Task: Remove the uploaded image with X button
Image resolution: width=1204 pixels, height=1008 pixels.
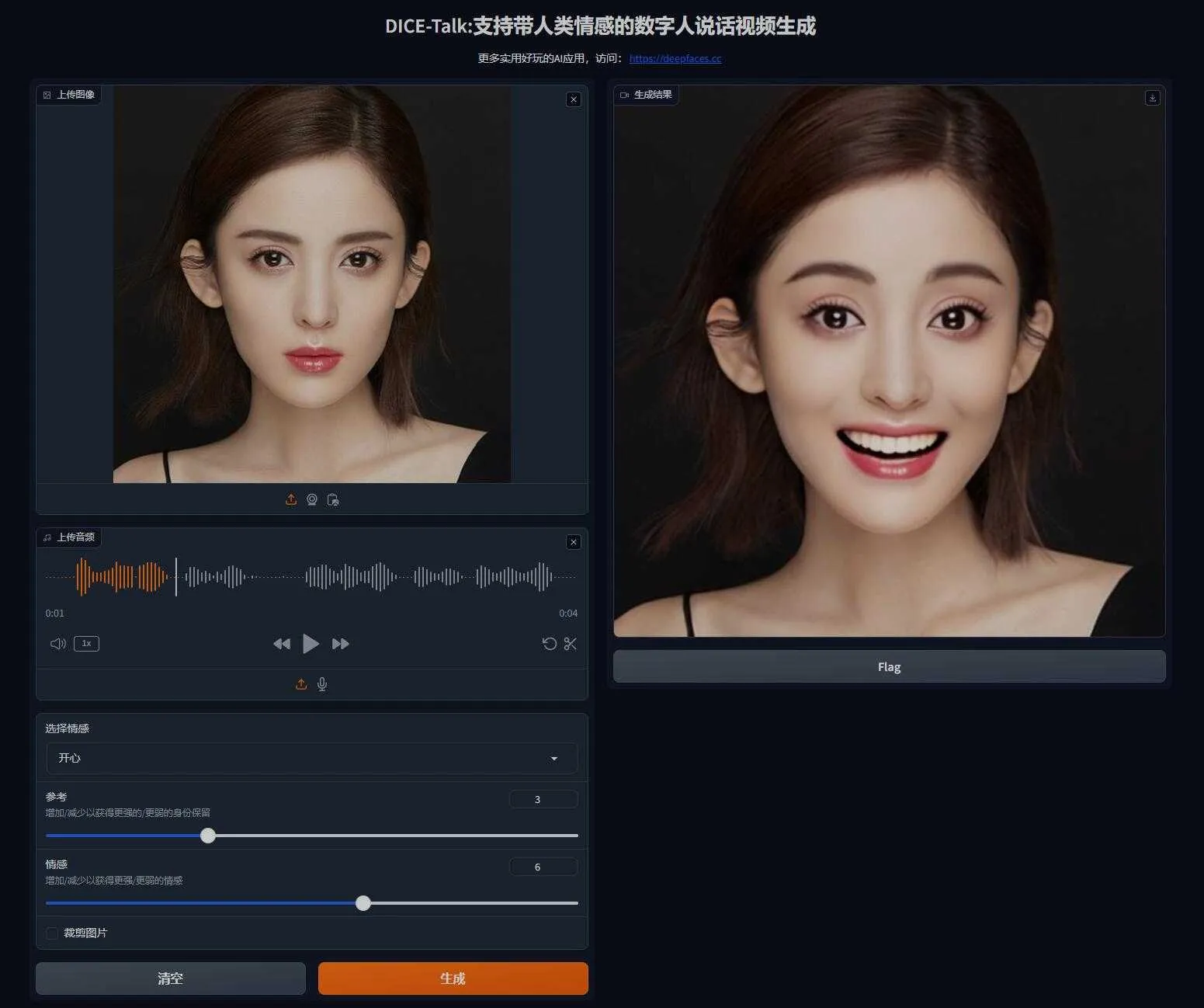Action: (574, 99)
